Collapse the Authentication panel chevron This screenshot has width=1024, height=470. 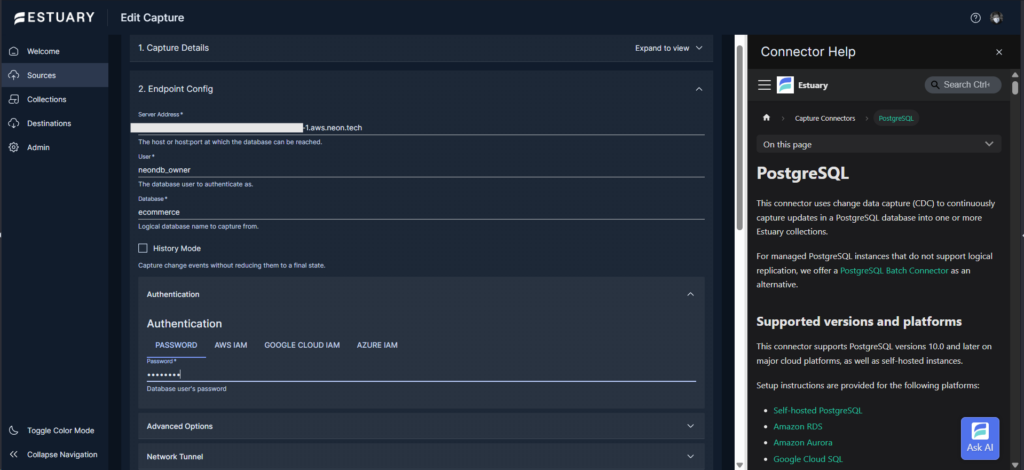point(690,294)
